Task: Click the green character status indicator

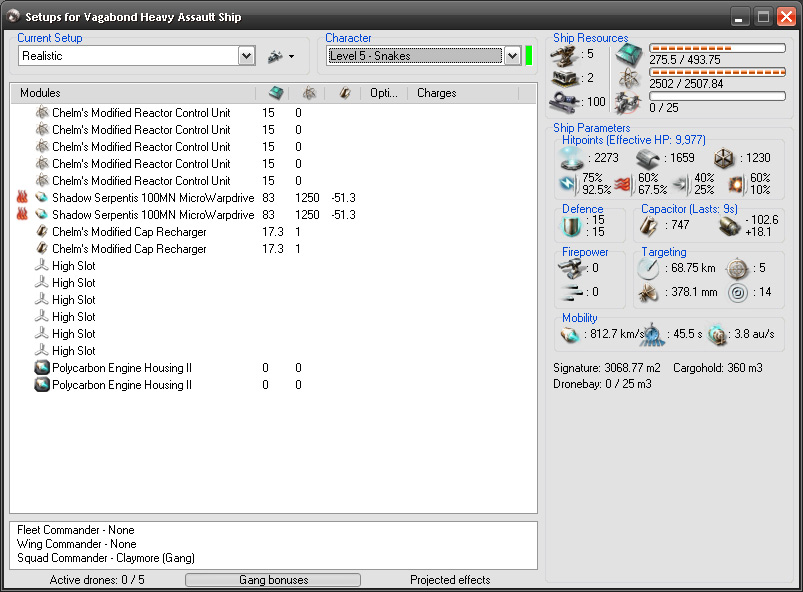Action: (x=529, y=55)
